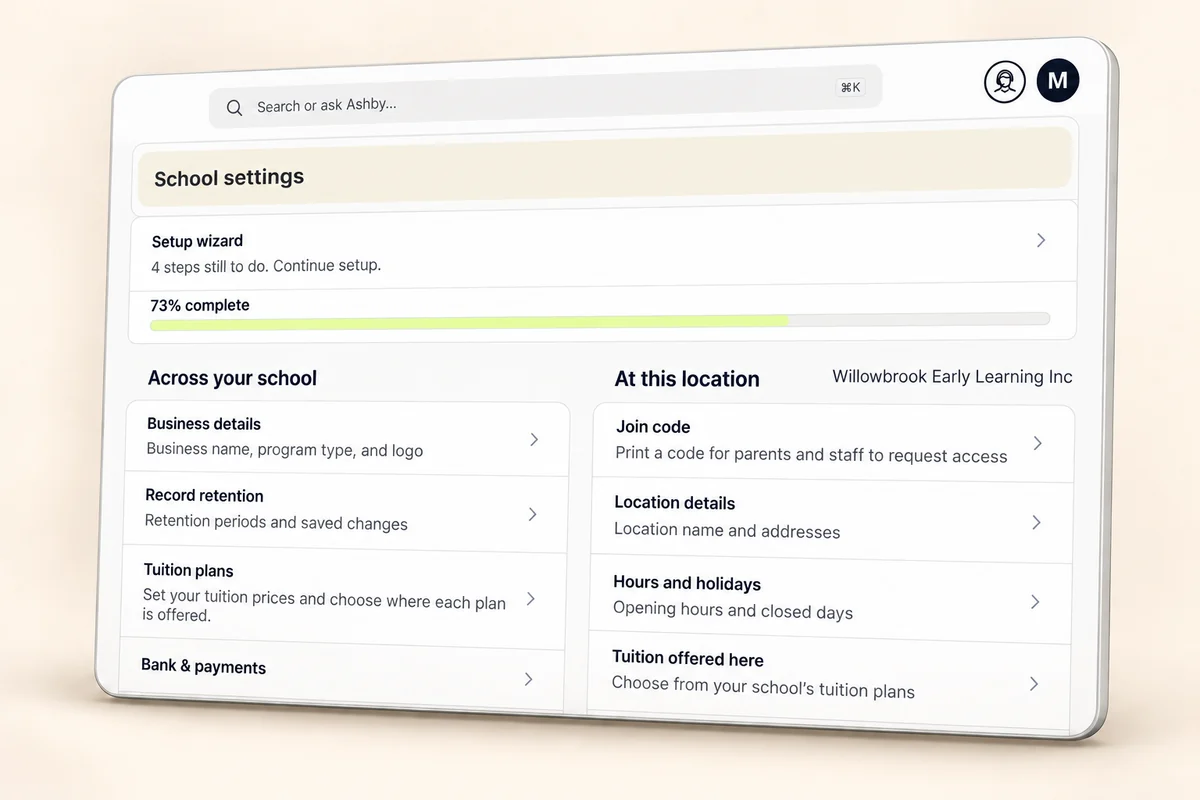Open Tuition plans chevron
1200x800 pixels.
531,598
